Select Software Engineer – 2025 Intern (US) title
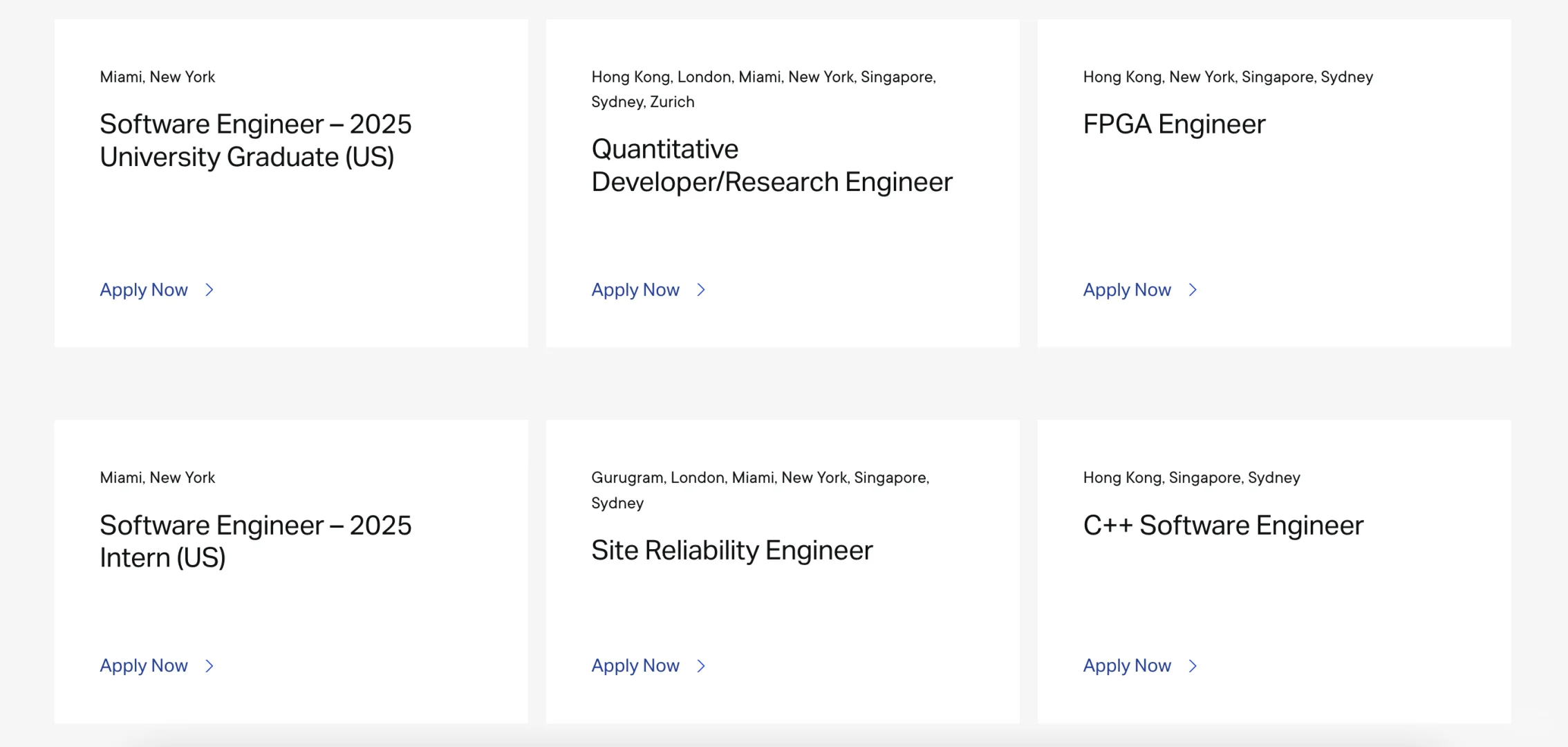Screen dimensions: 1568x747 pyautogui.click(x=255, y=541)
